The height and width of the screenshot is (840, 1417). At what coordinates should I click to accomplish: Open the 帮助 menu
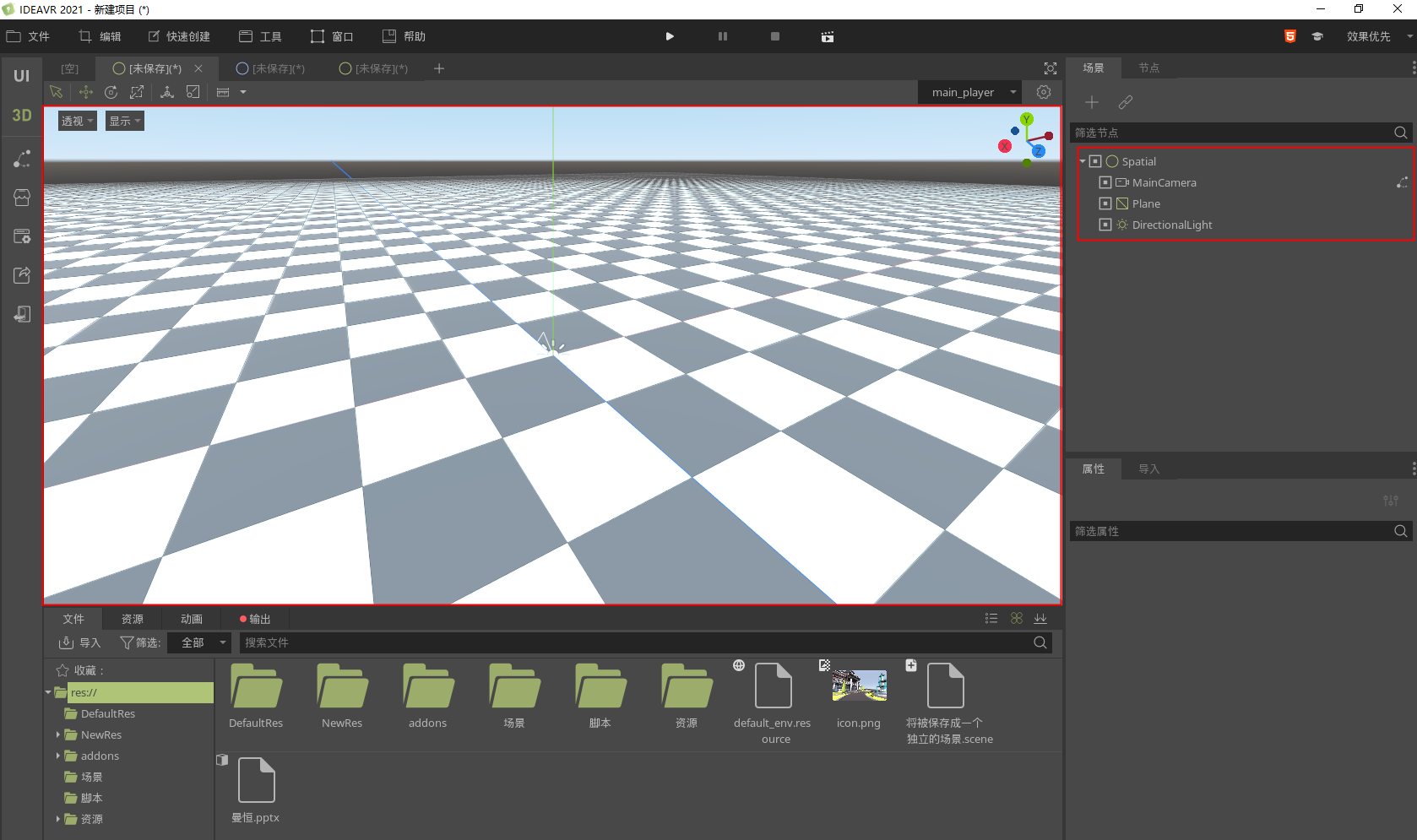tap(404, 36)
